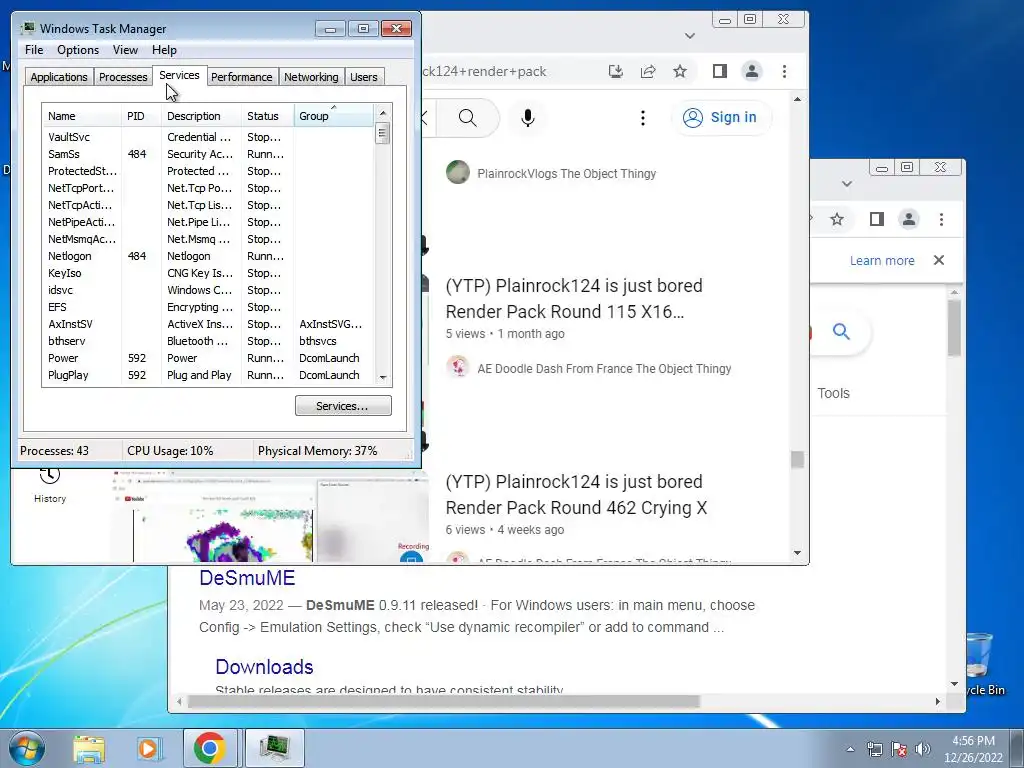Image resolution: width=1024 pixels, height=768 pixels.
Task: Open video Render Pack Round 115 X16
Action: pos(574,298)
